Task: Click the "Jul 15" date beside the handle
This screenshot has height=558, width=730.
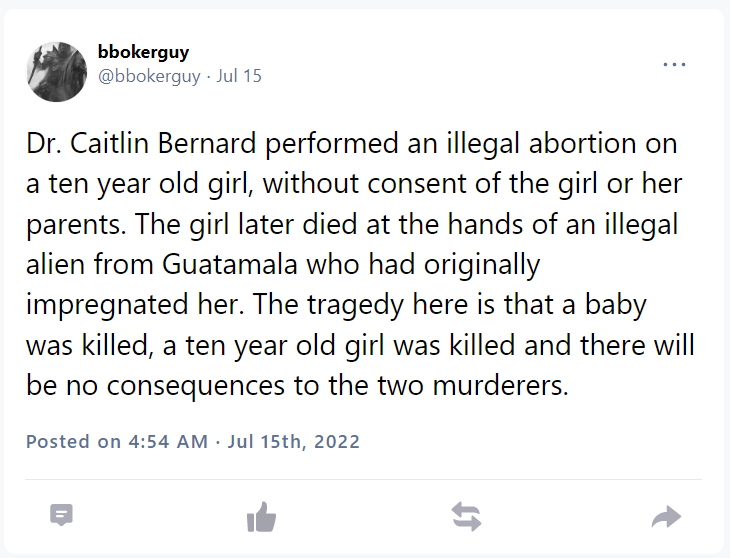Action: point(239,76)
